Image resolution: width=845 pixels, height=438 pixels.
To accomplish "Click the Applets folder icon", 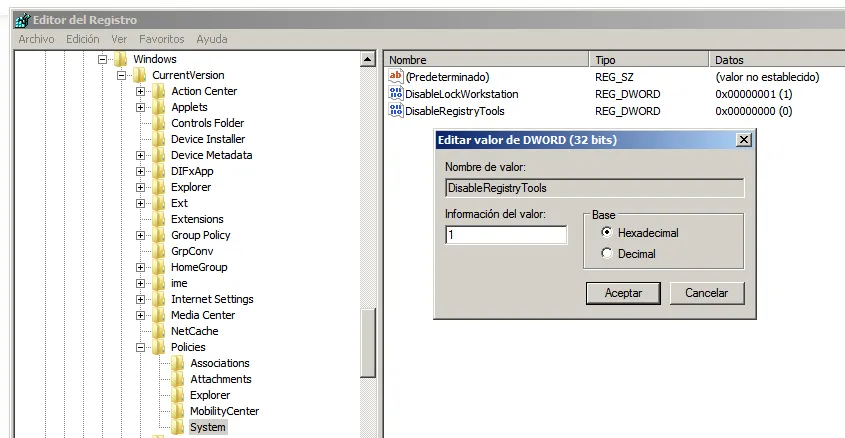I will coord(158,107).
